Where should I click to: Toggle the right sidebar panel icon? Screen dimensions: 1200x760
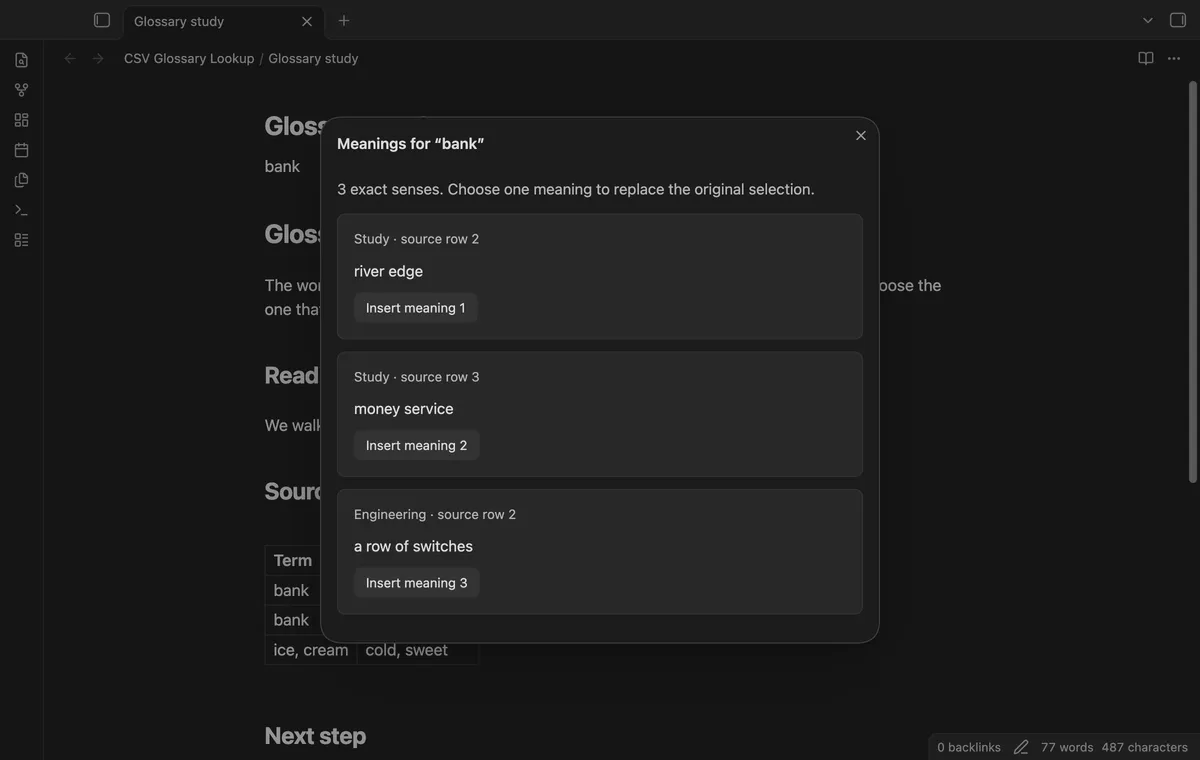1177,20
